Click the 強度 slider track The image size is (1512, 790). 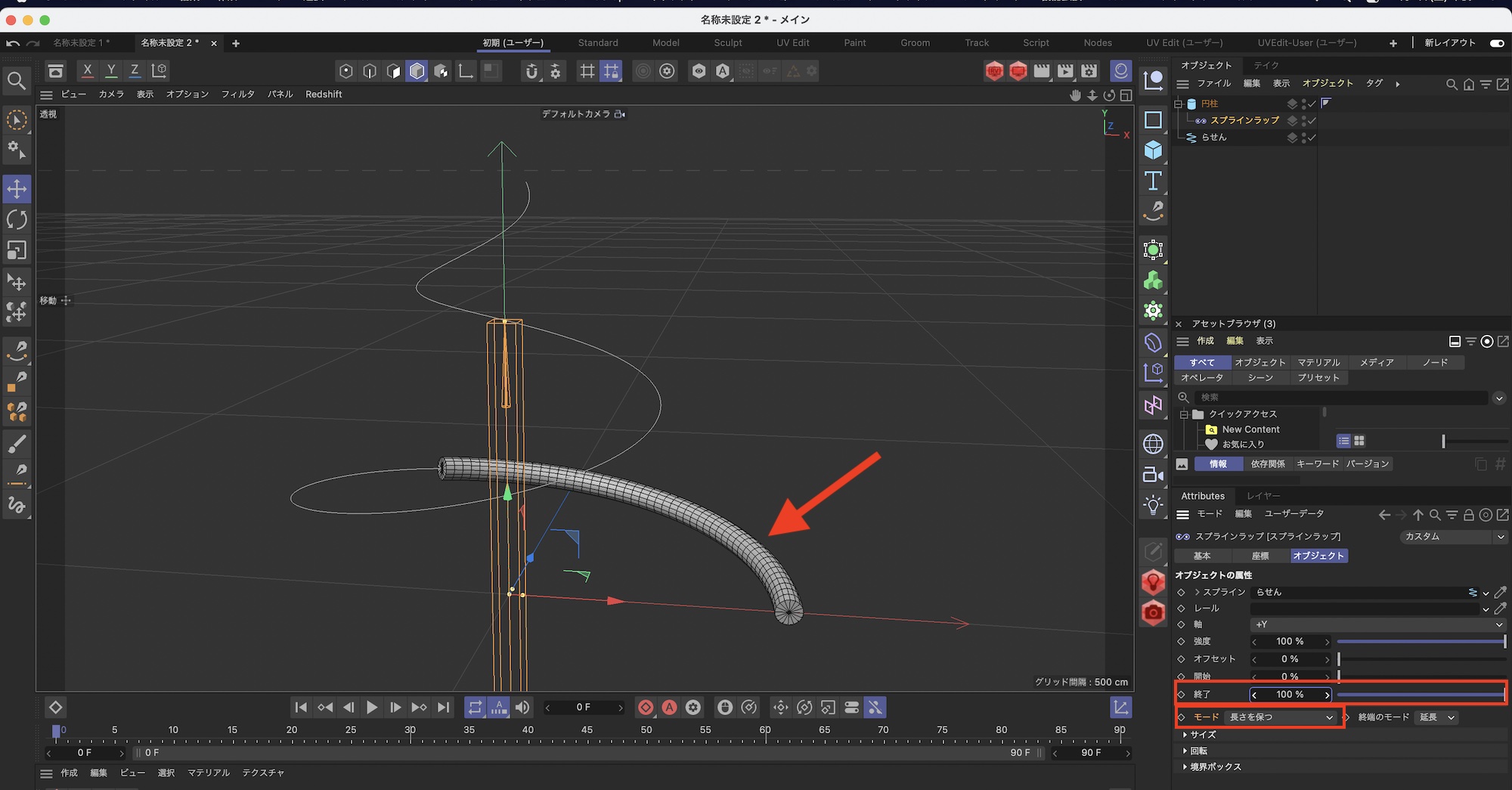click(x=1421, y=642)
